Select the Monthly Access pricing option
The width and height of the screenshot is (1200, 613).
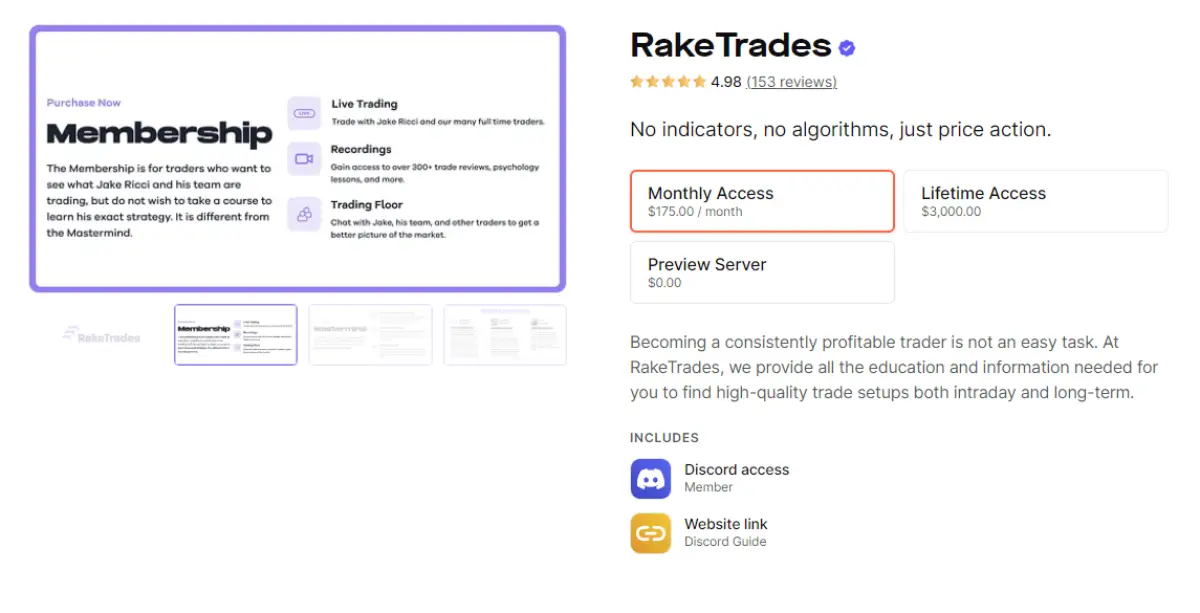coord(762,201)
